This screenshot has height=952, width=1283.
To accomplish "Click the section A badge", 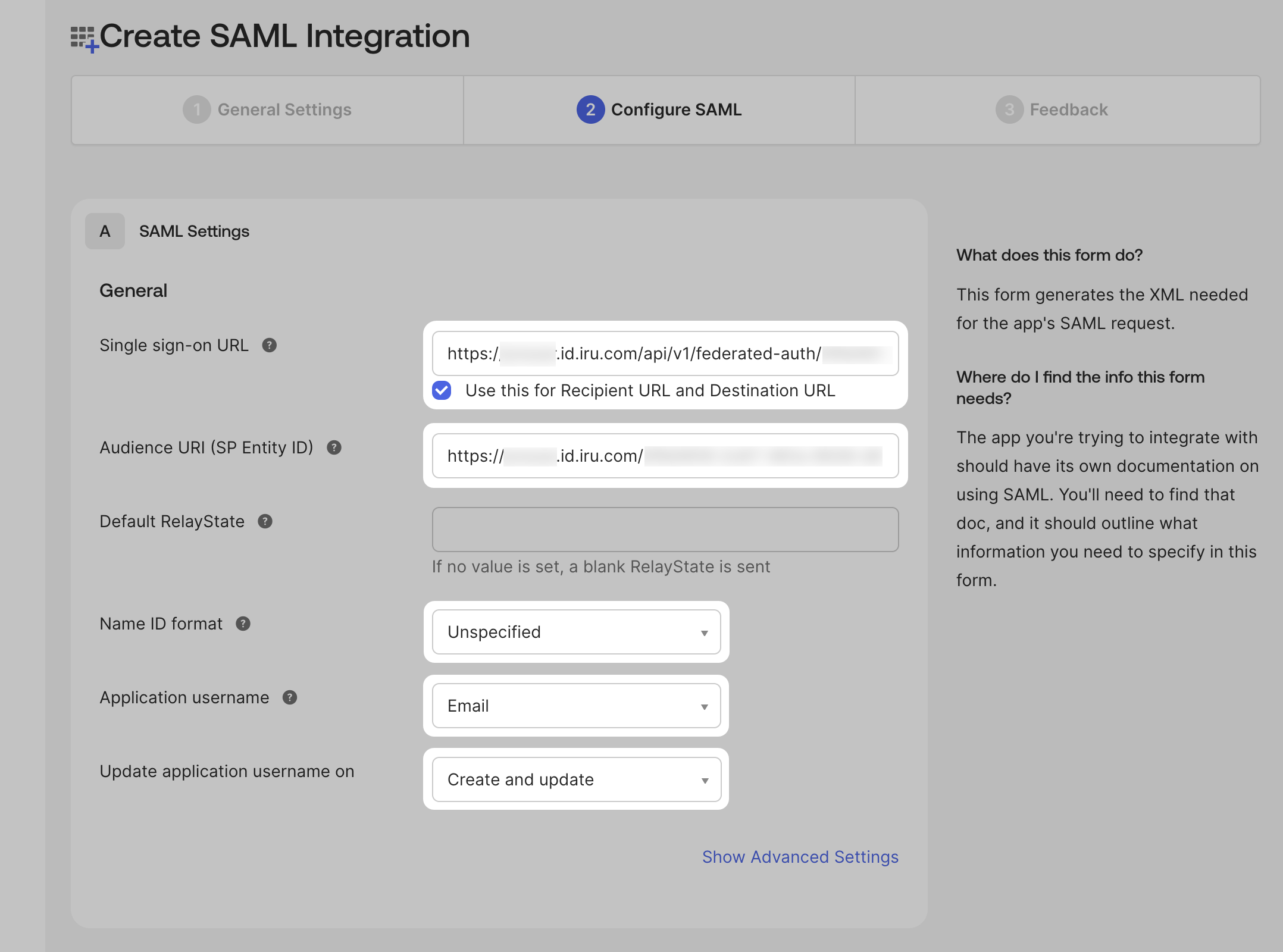I will pyautogui.click(x=105, y=231).
